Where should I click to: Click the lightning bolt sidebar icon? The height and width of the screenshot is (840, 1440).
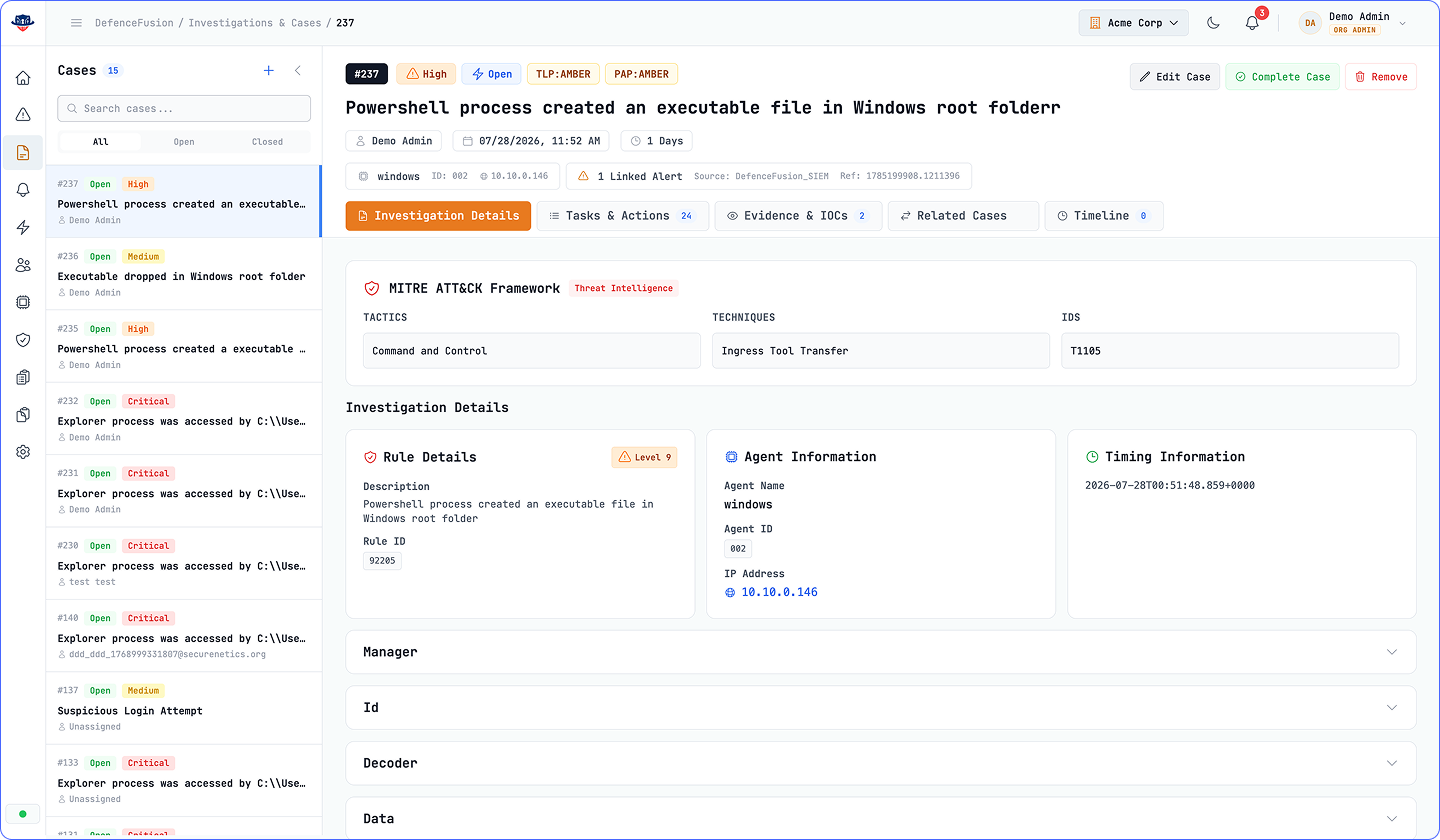click(x=23, y=227)
